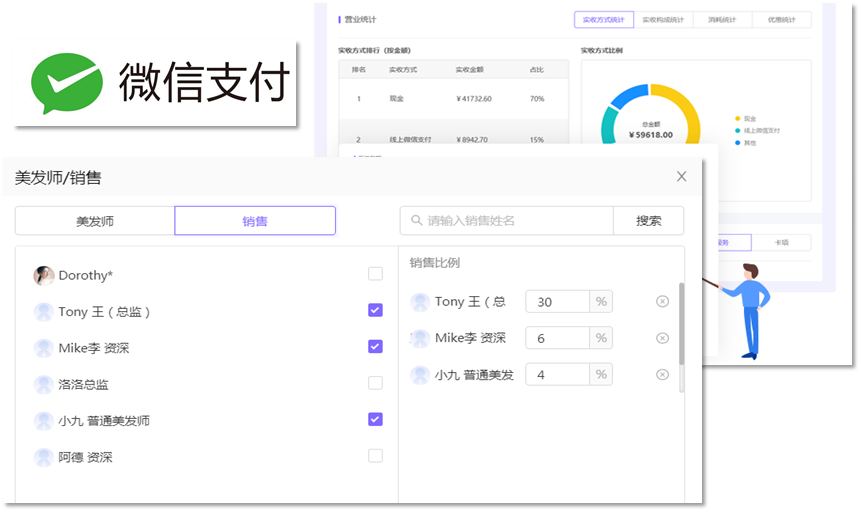Click the ¥8942.70 amount cell
This screenshot has height=512, width=861.
point(472,140)
